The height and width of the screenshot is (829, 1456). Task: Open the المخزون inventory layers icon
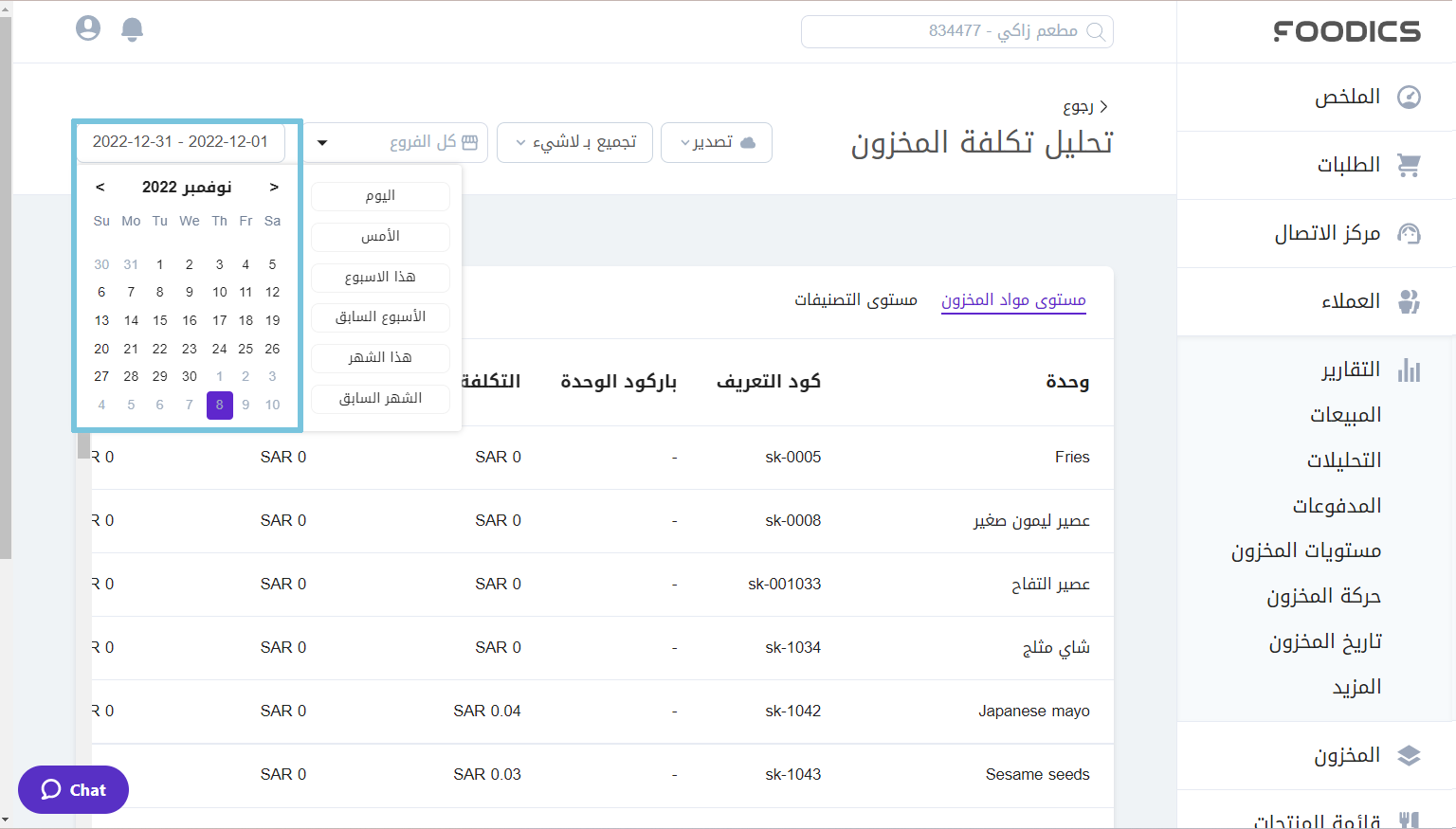pos(1410,755)
